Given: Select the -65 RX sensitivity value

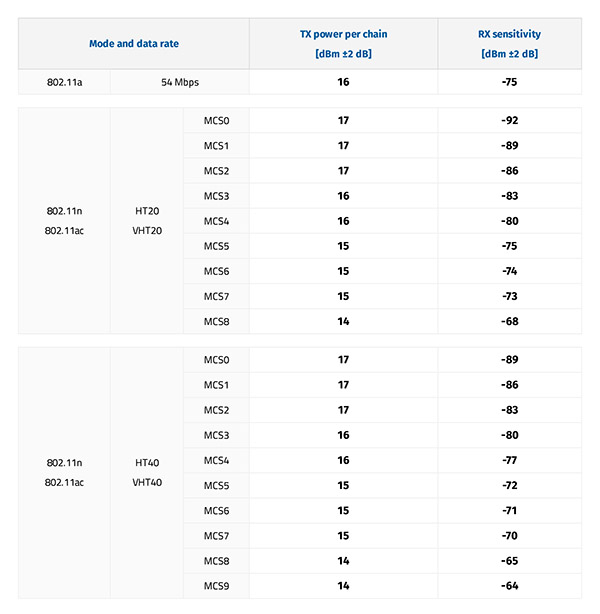Looking at the screenshot, I should click(509, 560).
